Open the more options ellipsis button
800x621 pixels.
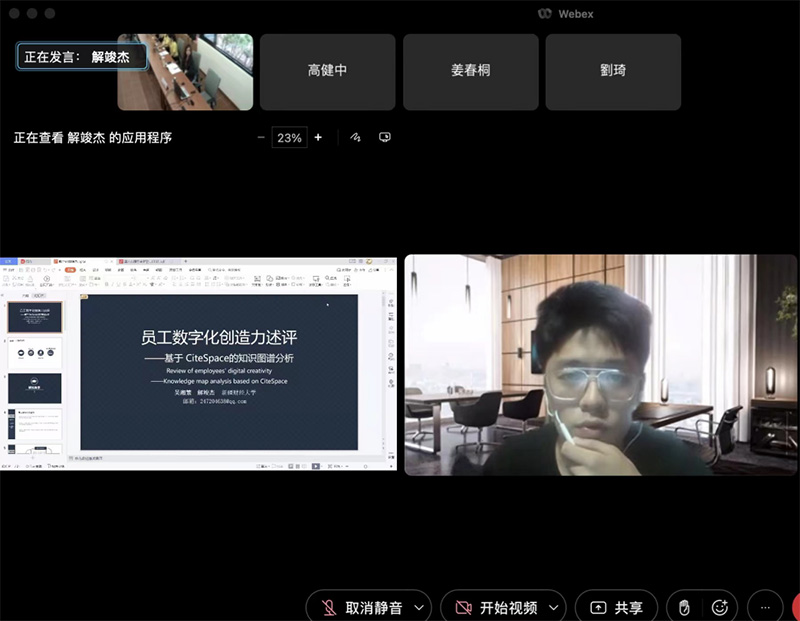765,607
